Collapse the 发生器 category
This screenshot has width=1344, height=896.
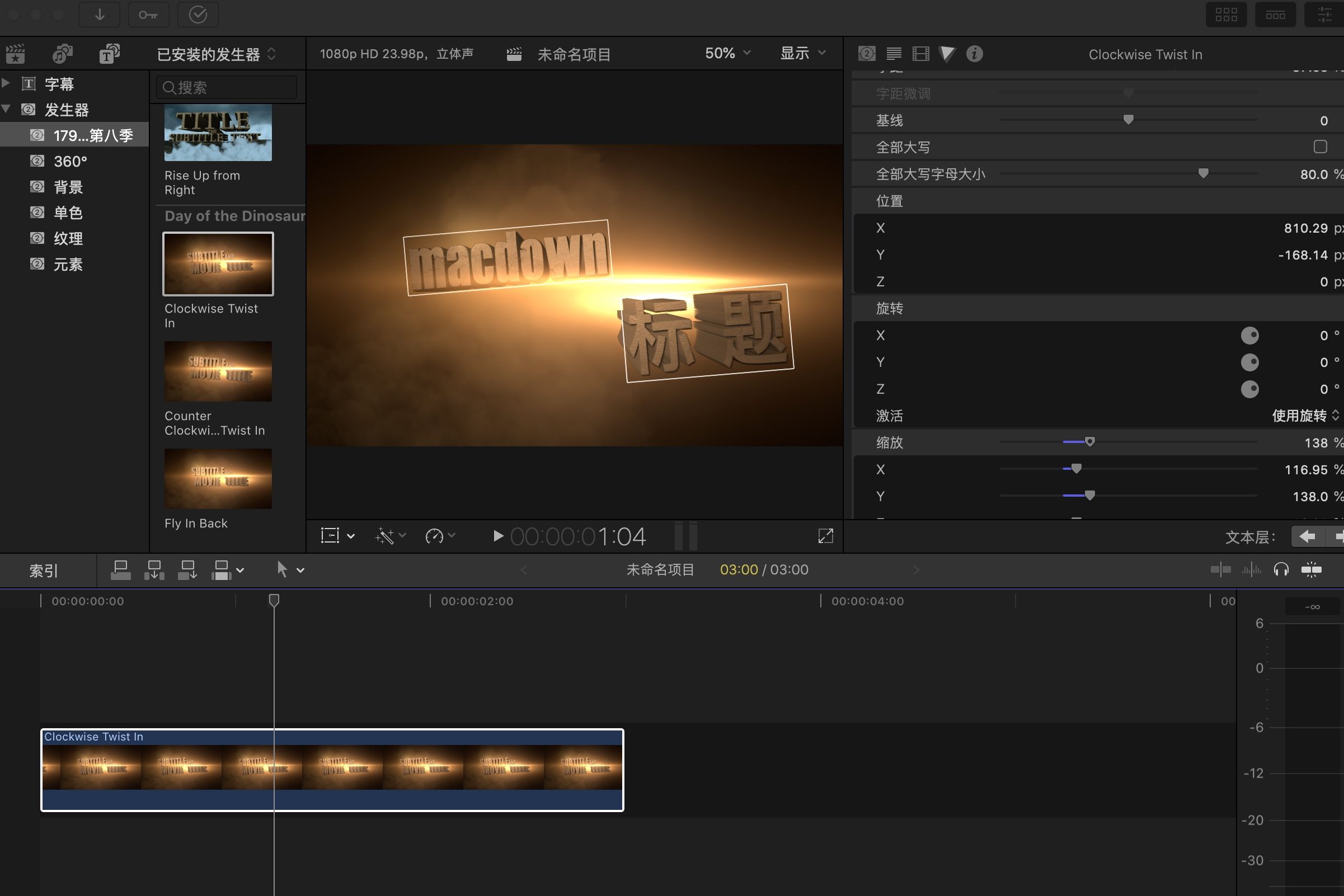[6, 109]
